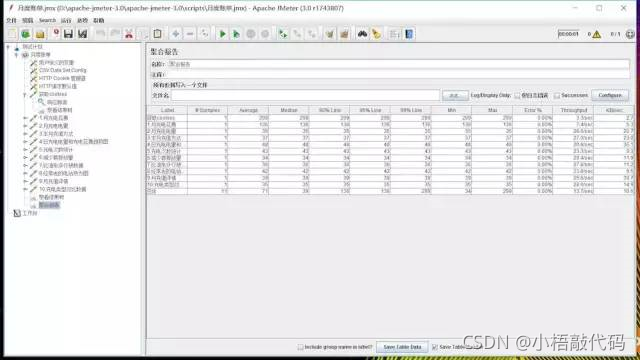This screenshot has height=360, width=640.
Task: Click the comments input field
Action: point(398,75)
